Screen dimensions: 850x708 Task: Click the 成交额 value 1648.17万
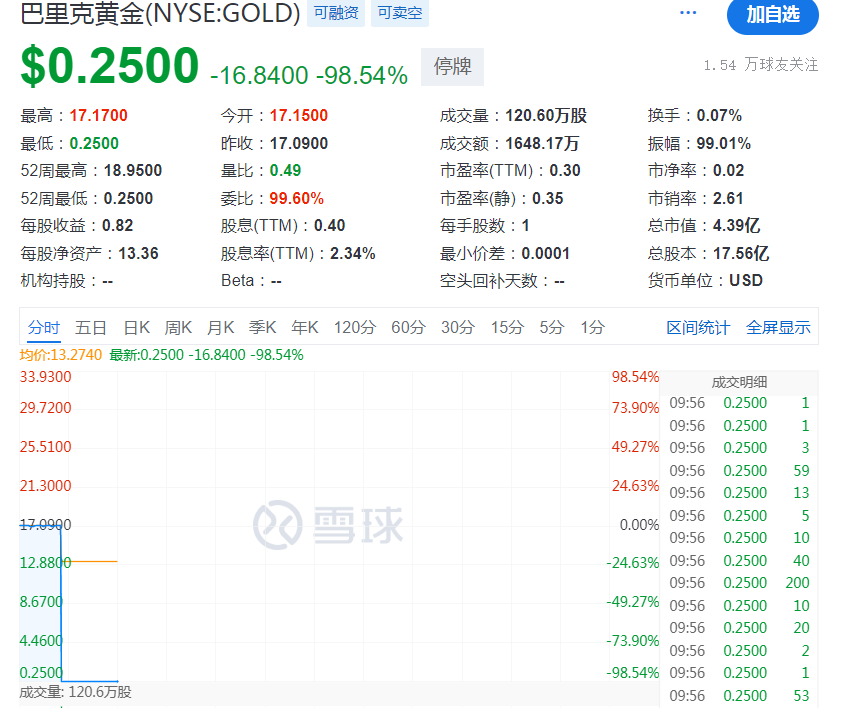coord(542,144)
